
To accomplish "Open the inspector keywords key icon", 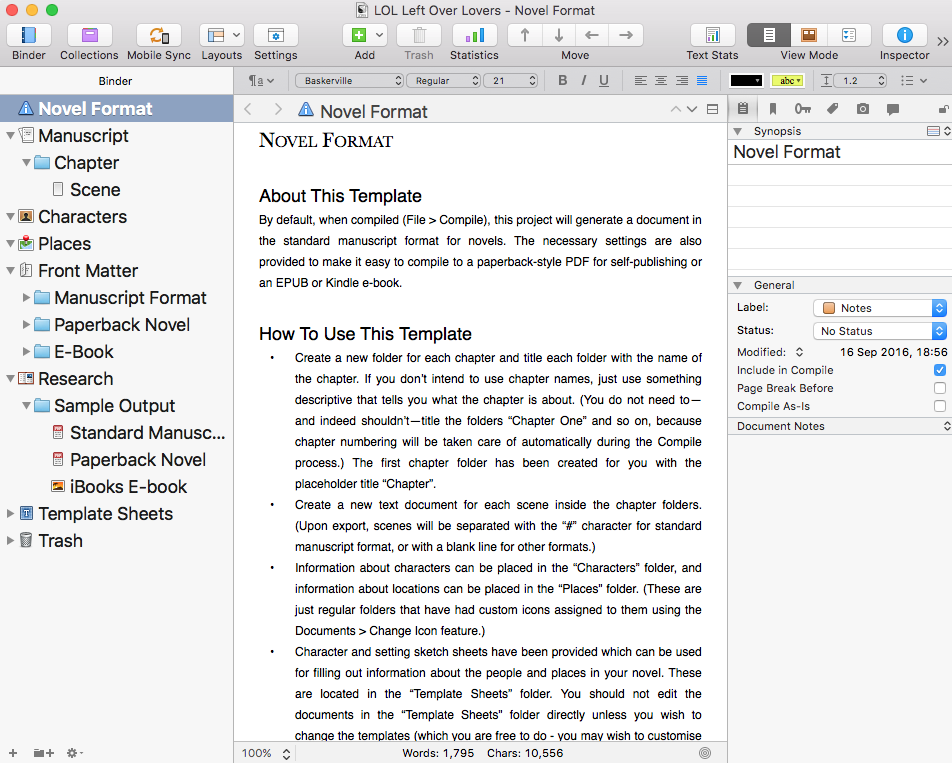I will pos(803,109).
